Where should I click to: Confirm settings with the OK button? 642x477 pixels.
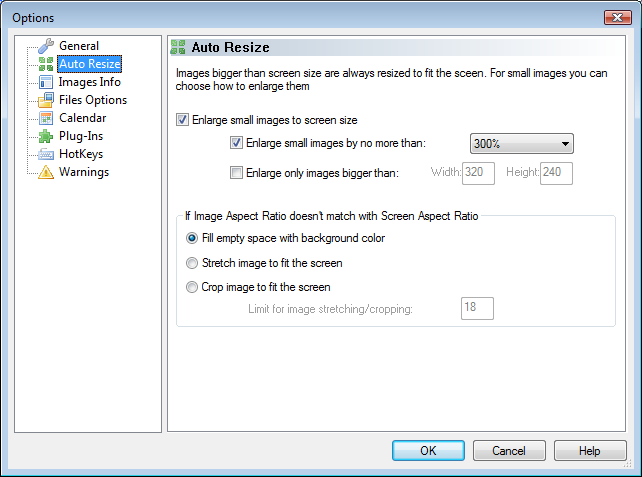coord(428,451)
